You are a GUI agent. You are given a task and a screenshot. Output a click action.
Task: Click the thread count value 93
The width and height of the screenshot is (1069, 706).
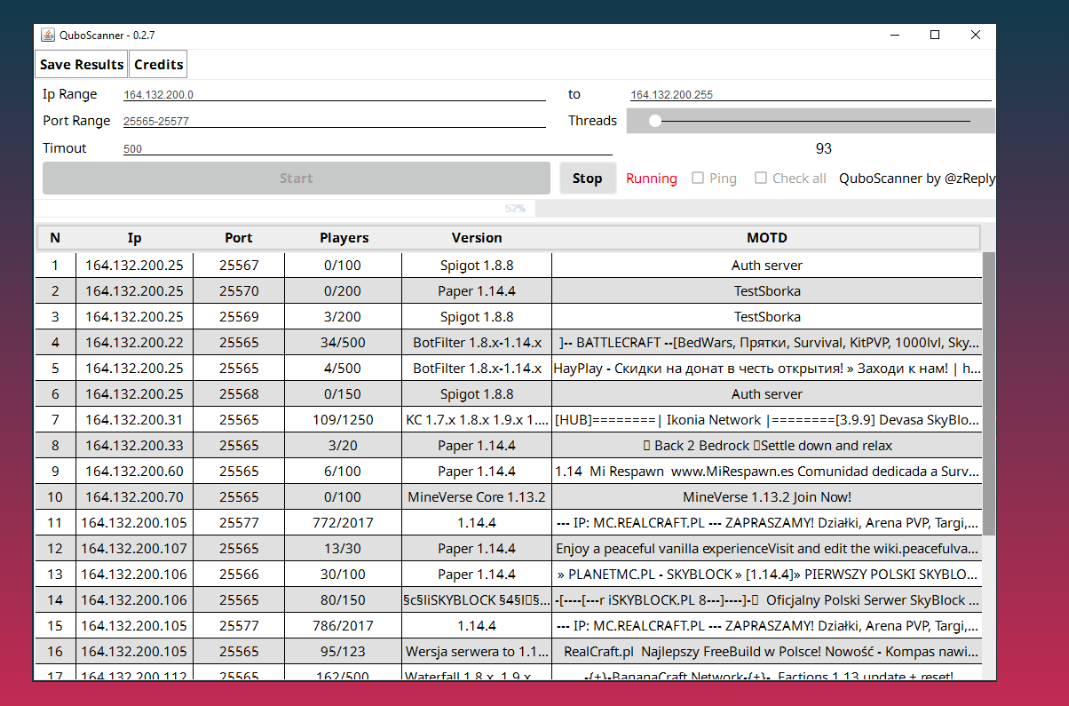[824, 149]
